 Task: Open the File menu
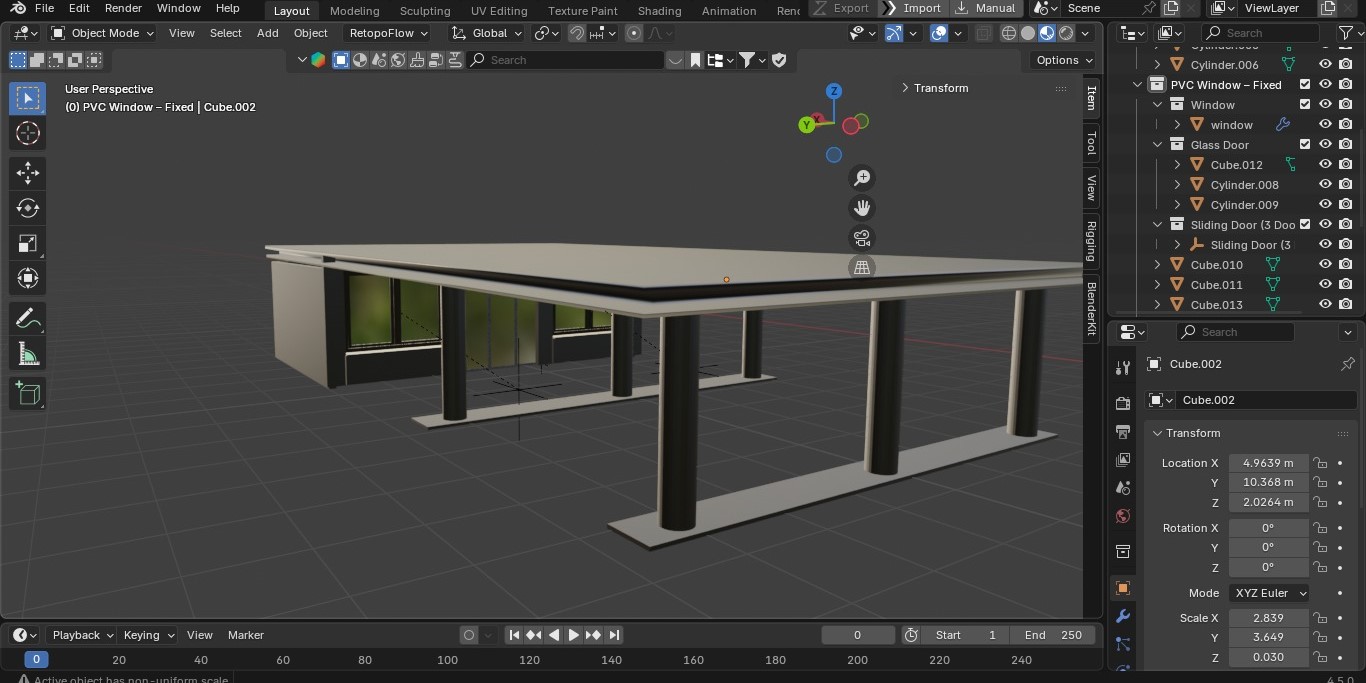(44, 8)
